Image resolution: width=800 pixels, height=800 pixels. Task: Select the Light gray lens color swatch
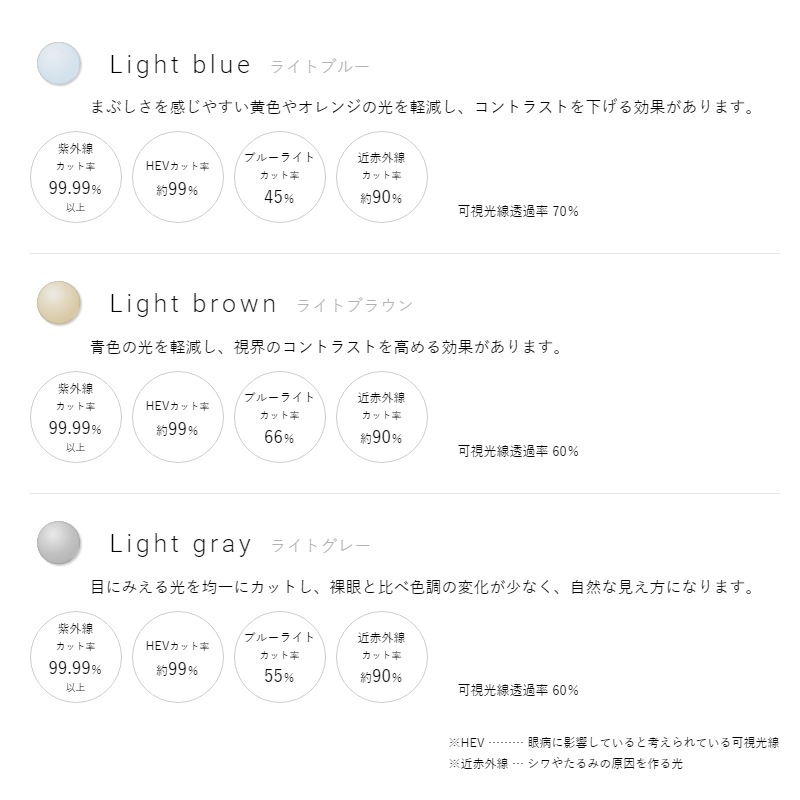59,543
